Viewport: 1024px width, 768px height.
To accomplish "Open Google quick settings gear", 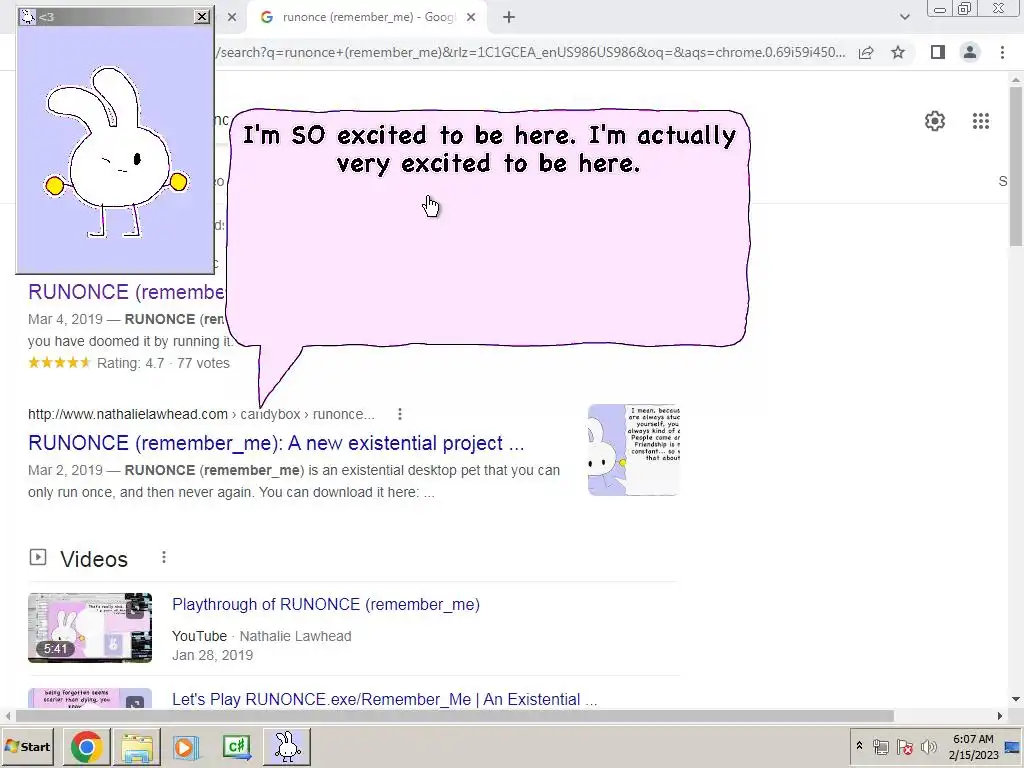I will (x=935, y=121).
